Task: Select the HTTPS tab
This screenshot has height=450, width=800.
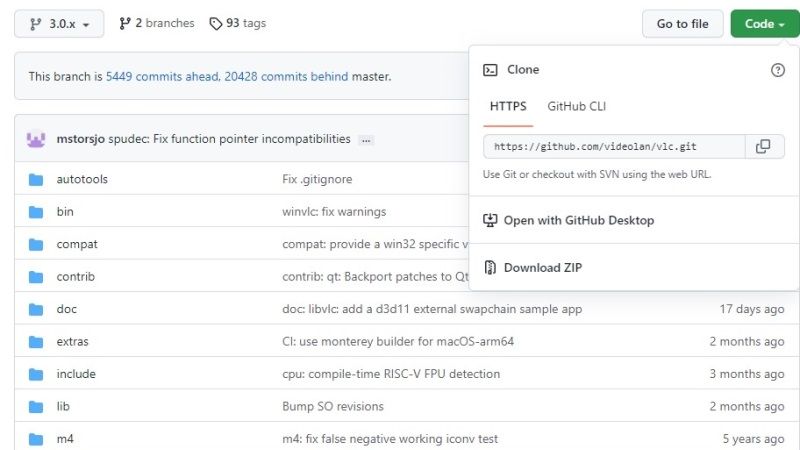Action: click(508, 106)
